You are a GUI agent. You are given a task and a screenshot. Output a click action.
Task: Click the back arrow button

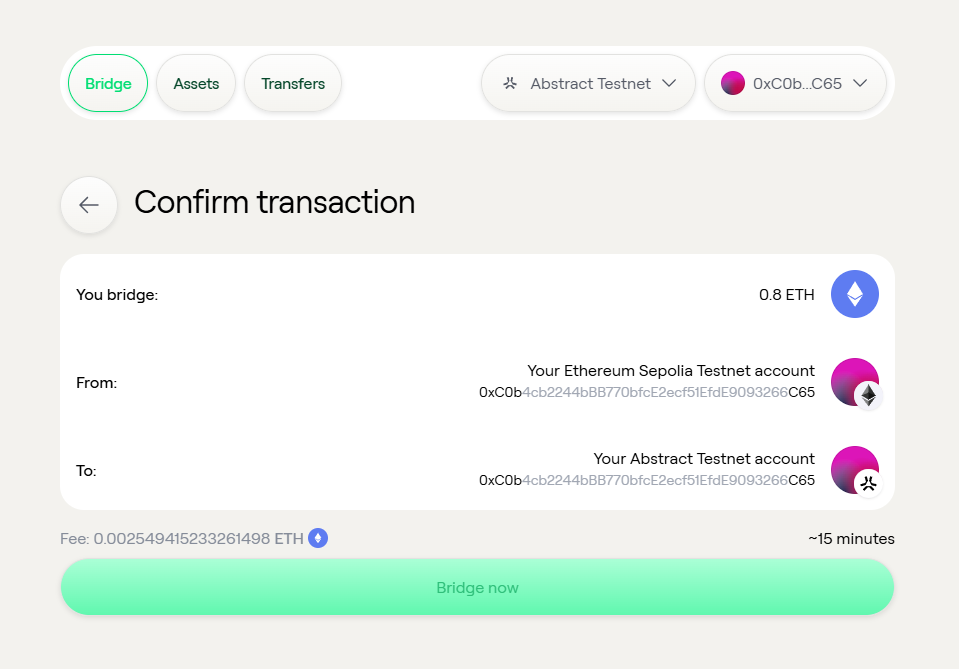(x=89, y=205)
